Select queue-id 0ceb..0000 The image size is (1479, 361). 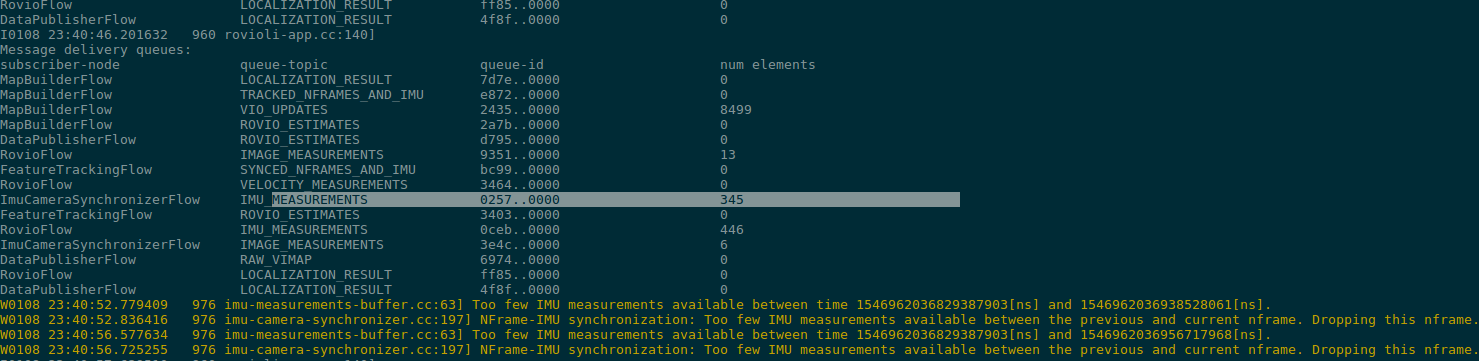click(520, 230)
